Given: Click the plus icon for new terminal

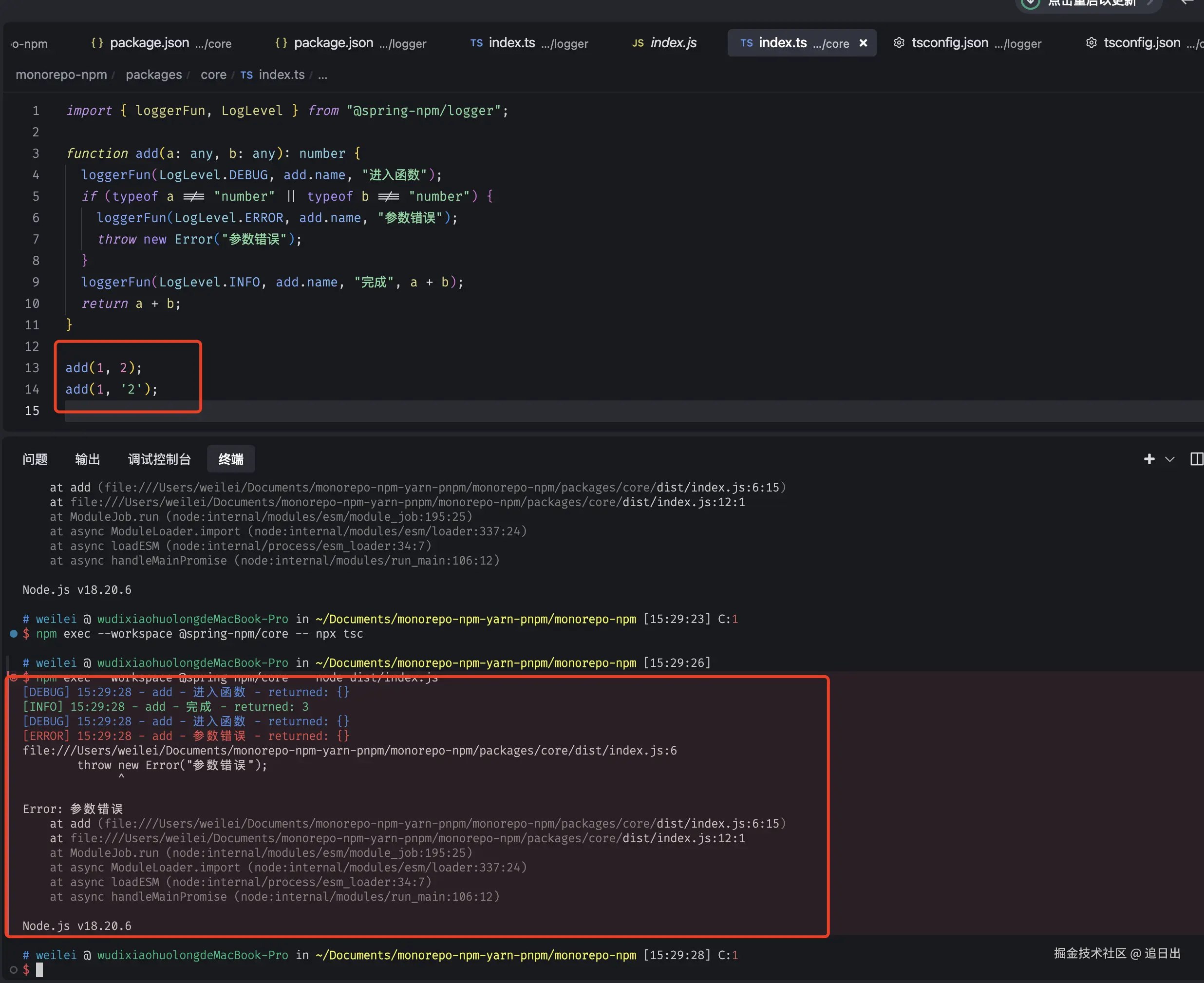Looking at the screenshot, I should coord(1148,459).
